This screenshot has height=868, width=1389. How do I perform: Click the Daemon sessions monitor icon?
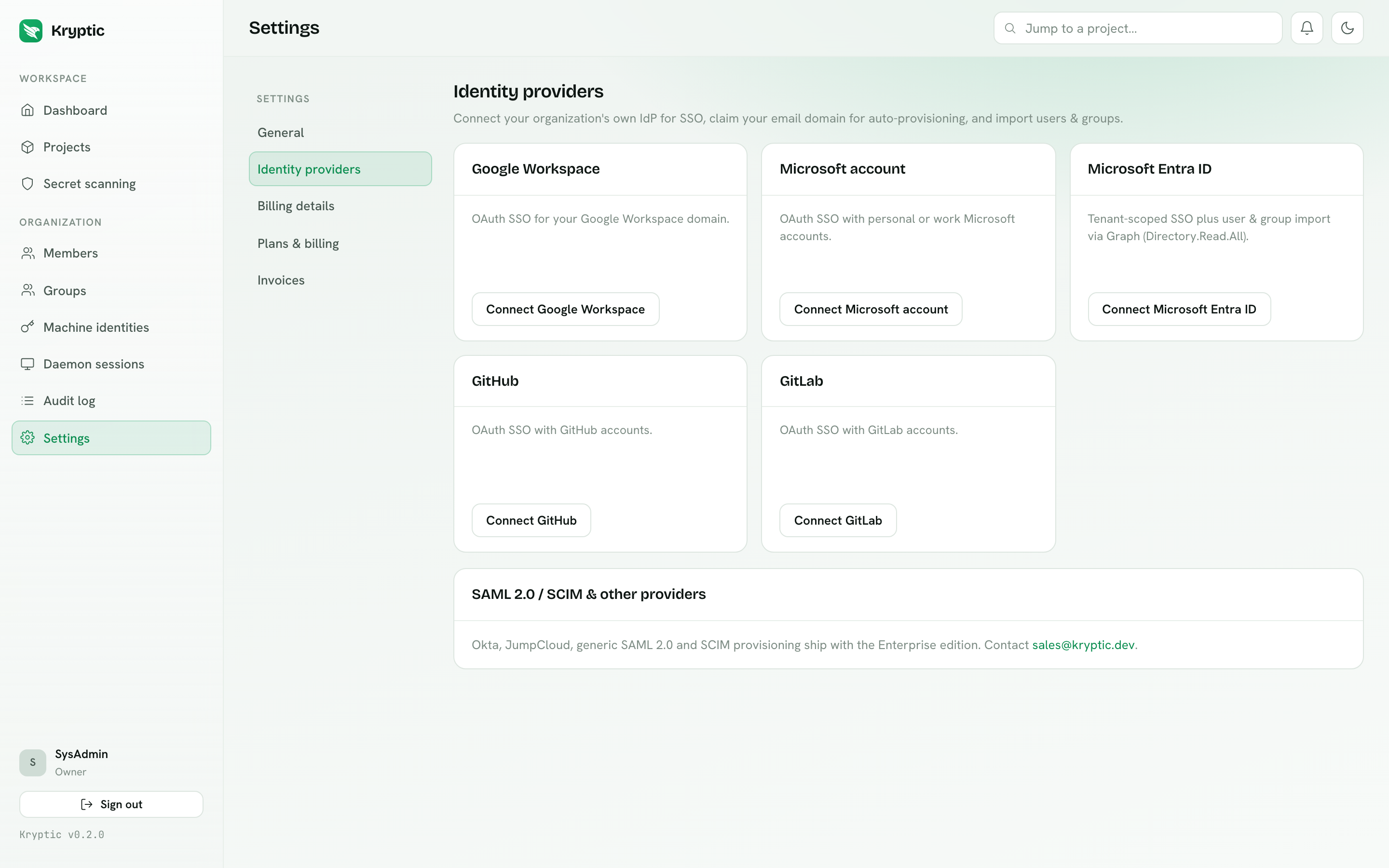(27, 364)
